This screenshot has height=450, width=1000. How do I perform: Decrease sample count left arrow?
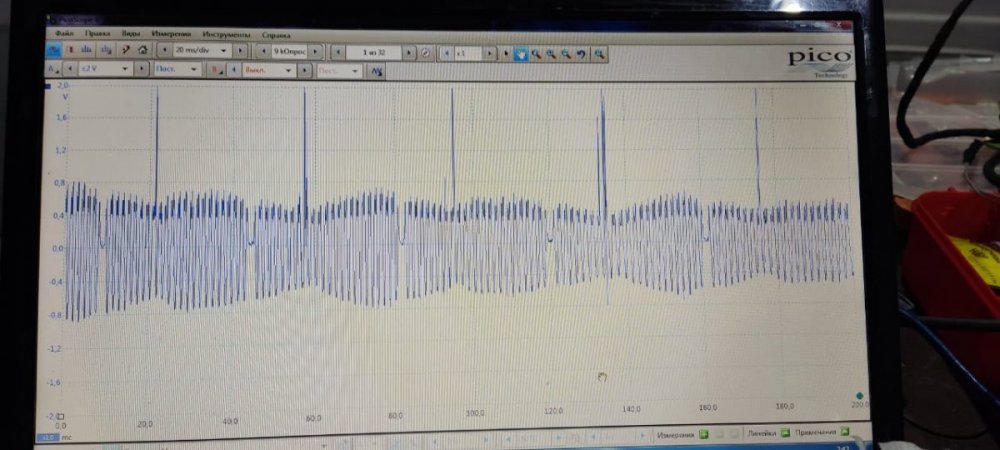[264, 50]
